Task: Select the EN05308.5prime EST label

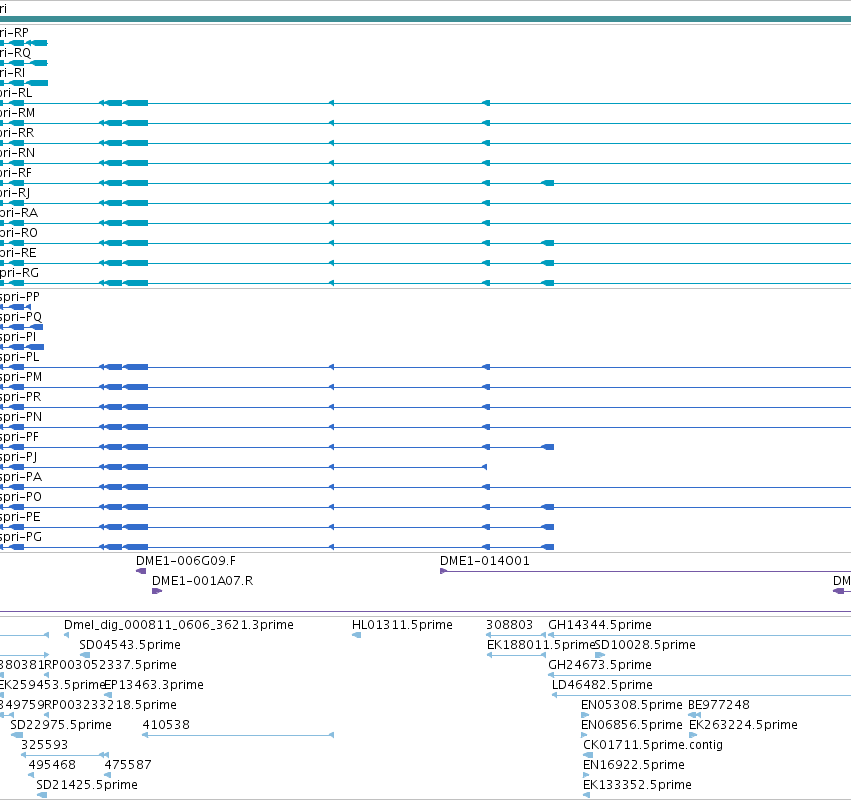Action: pos(632,705)
